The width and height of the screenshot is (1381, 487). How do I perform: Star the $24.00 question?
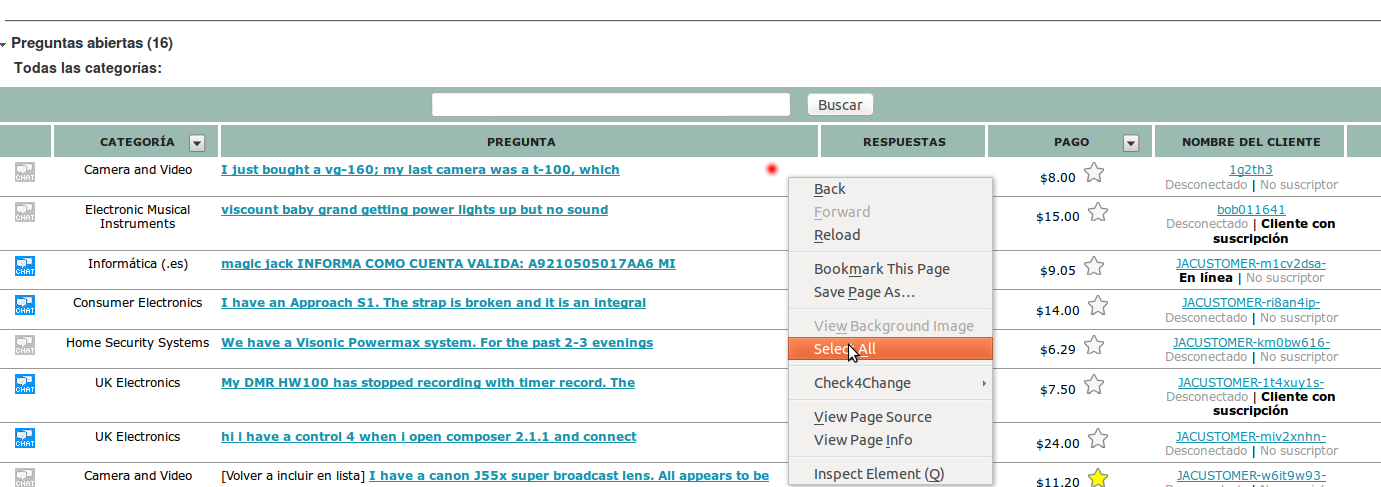click(x=1098, y=439)
